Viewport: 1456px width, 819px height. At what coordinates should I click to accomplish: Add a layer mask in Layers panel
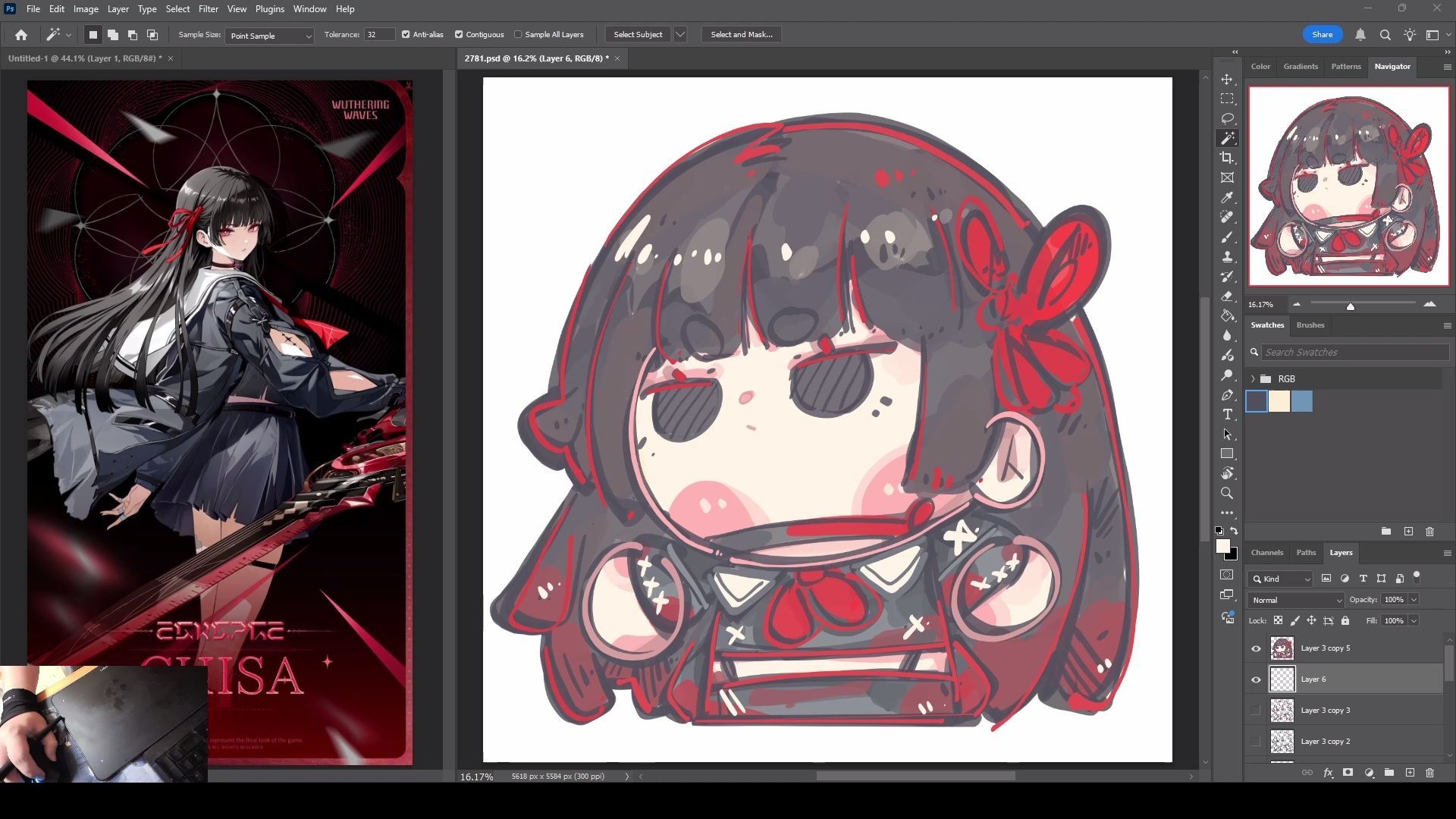coord(1348,773)
